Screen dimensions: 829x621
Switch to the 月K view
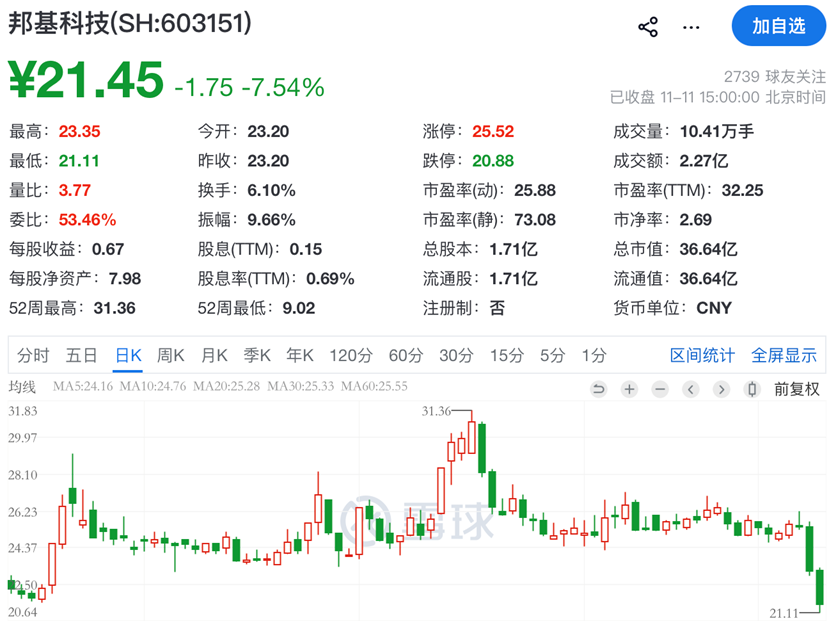[x=214, y=355]
